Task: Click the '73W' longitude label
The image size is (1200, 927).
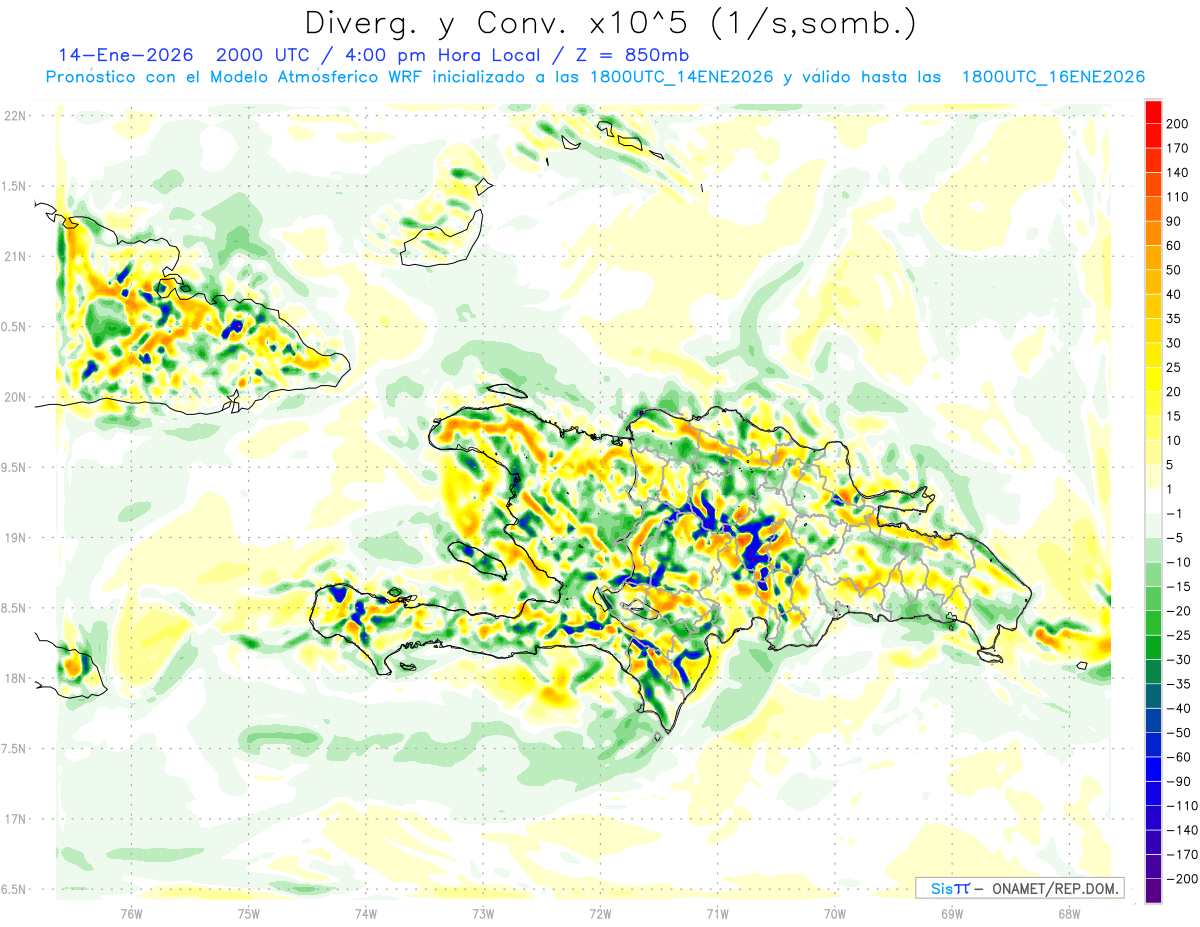Action: (x=483, y=913)
